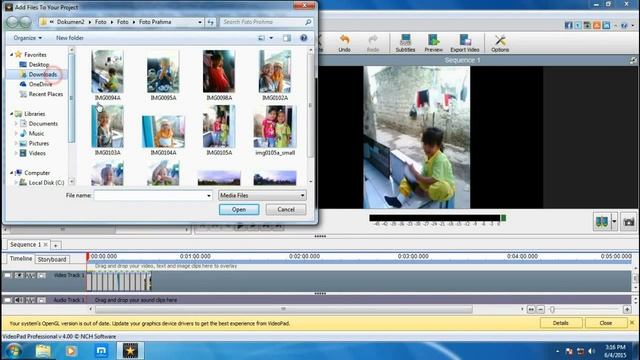
Task: Click the VideoPad star icon in the taskbar
Action: (x=130, y=351)
